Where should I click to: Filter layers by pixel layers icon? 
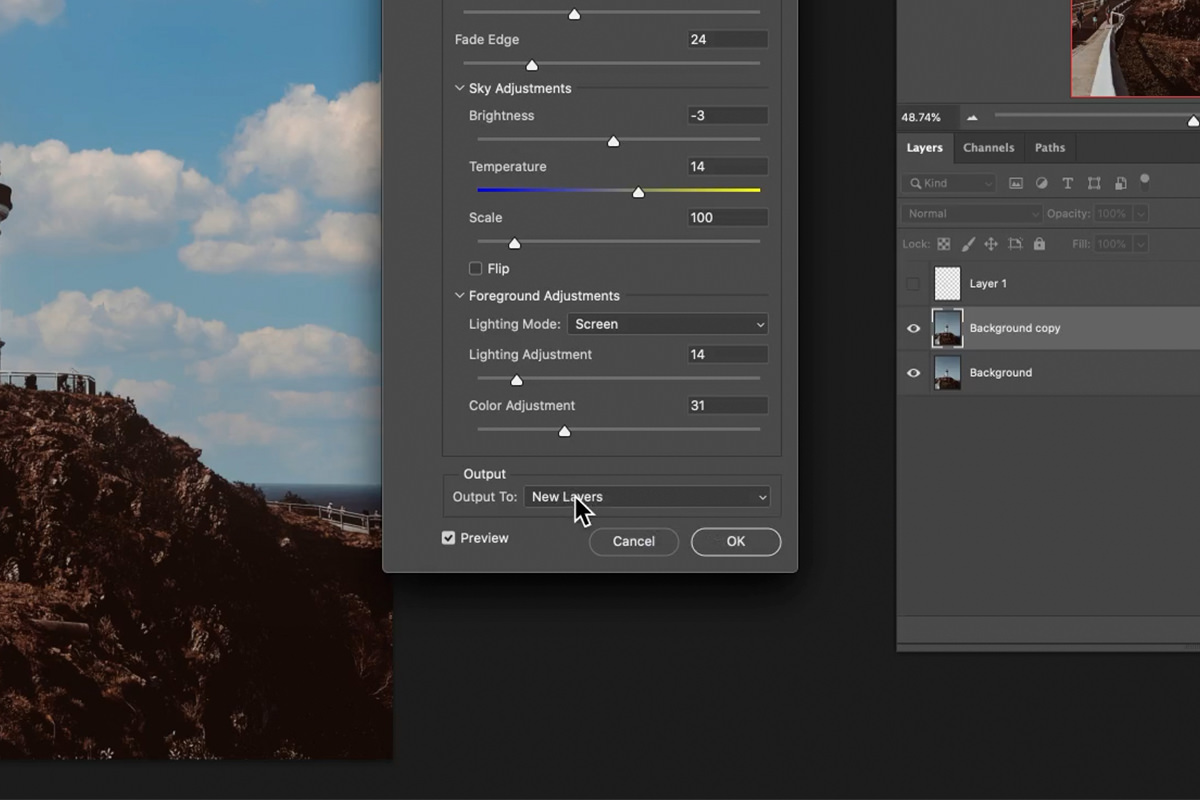(x=1015, y=183)
